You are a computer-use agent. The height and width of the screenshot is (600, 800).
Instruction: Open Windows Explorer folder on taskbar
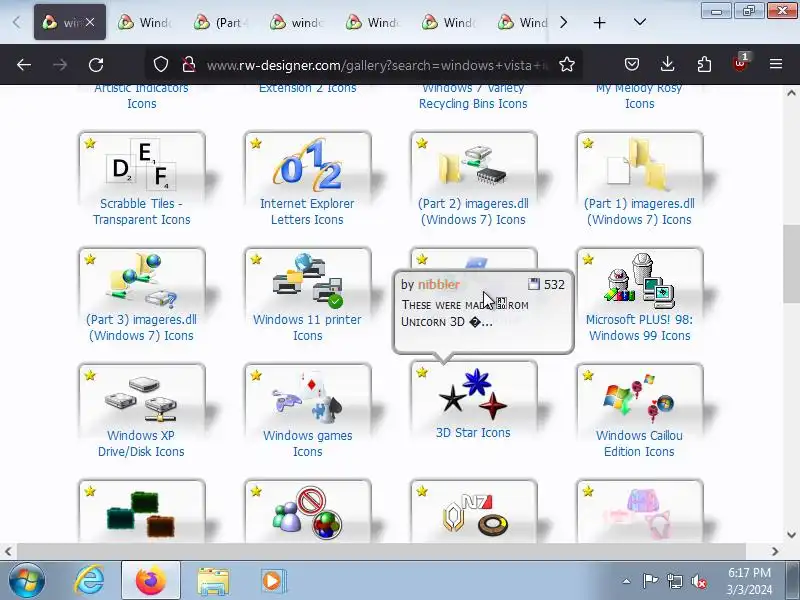(x=213, y=581)
